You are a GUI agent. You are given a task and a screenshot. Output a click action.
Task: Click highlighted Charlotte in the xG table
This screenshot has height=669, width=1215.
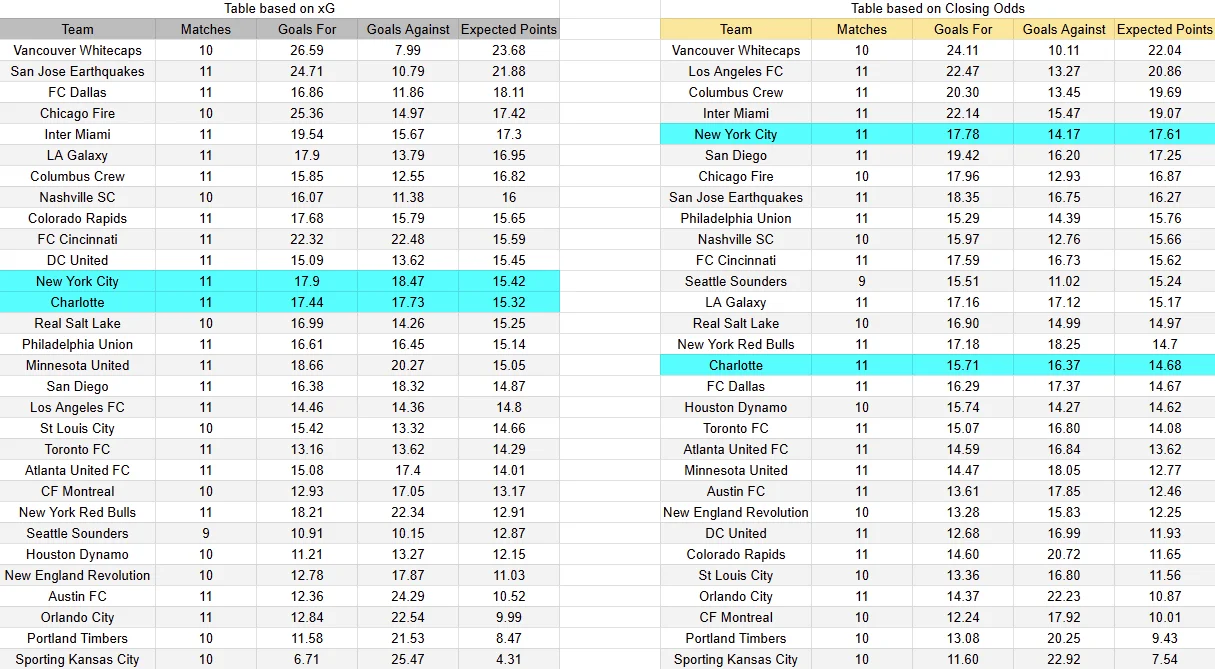tap(78, 302)
